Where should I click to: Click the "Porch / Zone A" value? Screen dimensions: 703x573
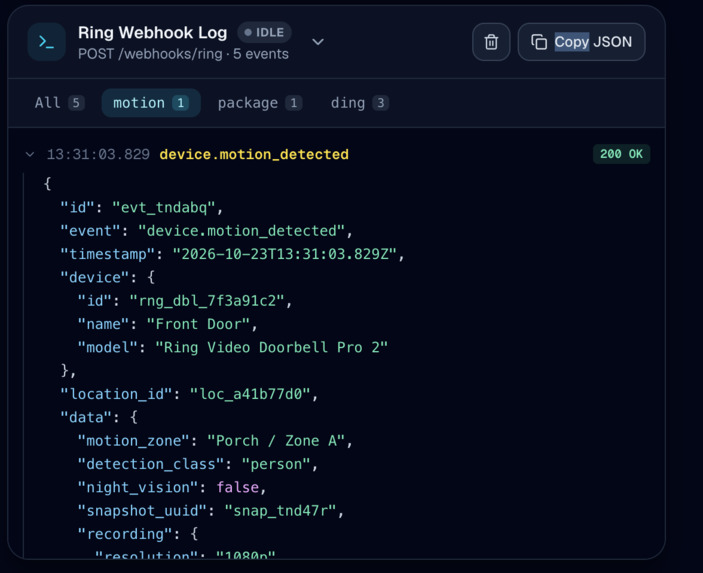point(276,441)
